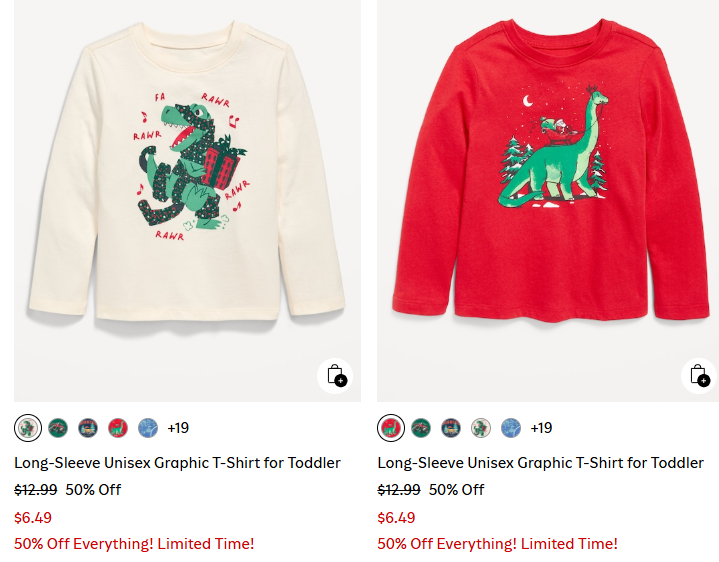Click right Long-Sleeve Unisex Graphic T-Shirt title
The image size is (719, 562).
(540, 463)
